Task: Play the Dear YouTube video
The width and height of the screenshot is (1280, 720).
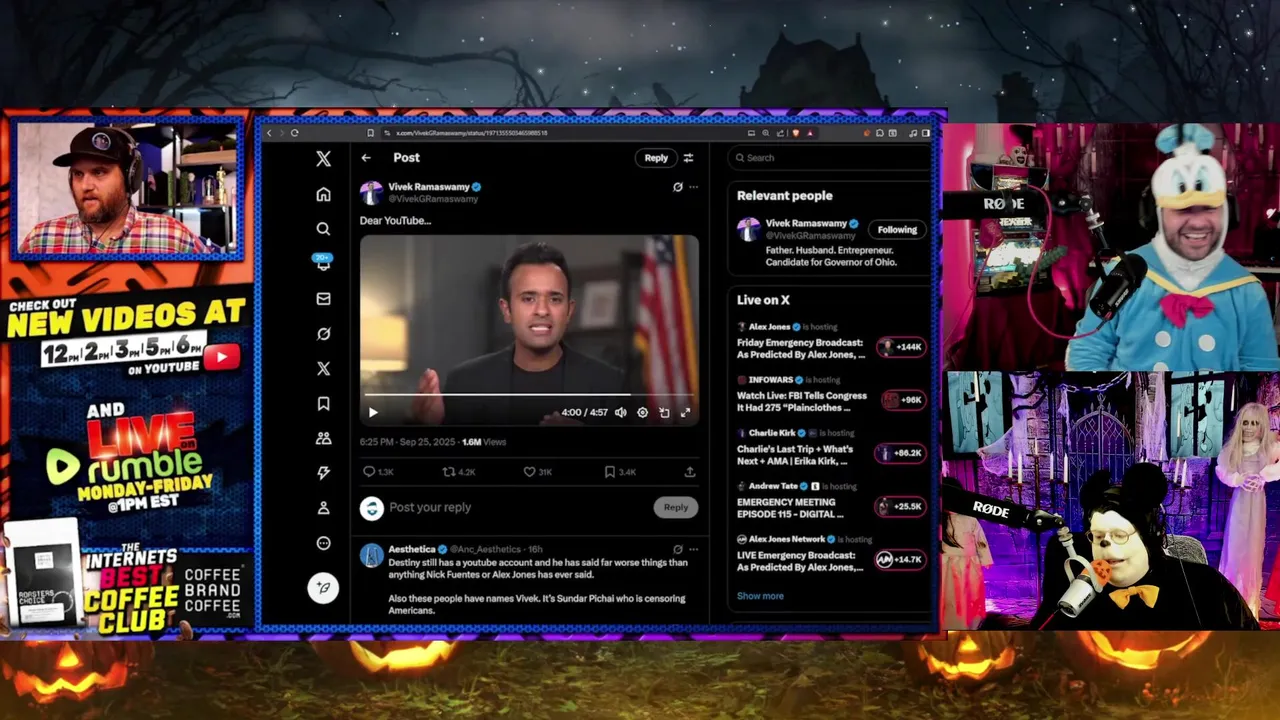Action: [x=373, y=412]
